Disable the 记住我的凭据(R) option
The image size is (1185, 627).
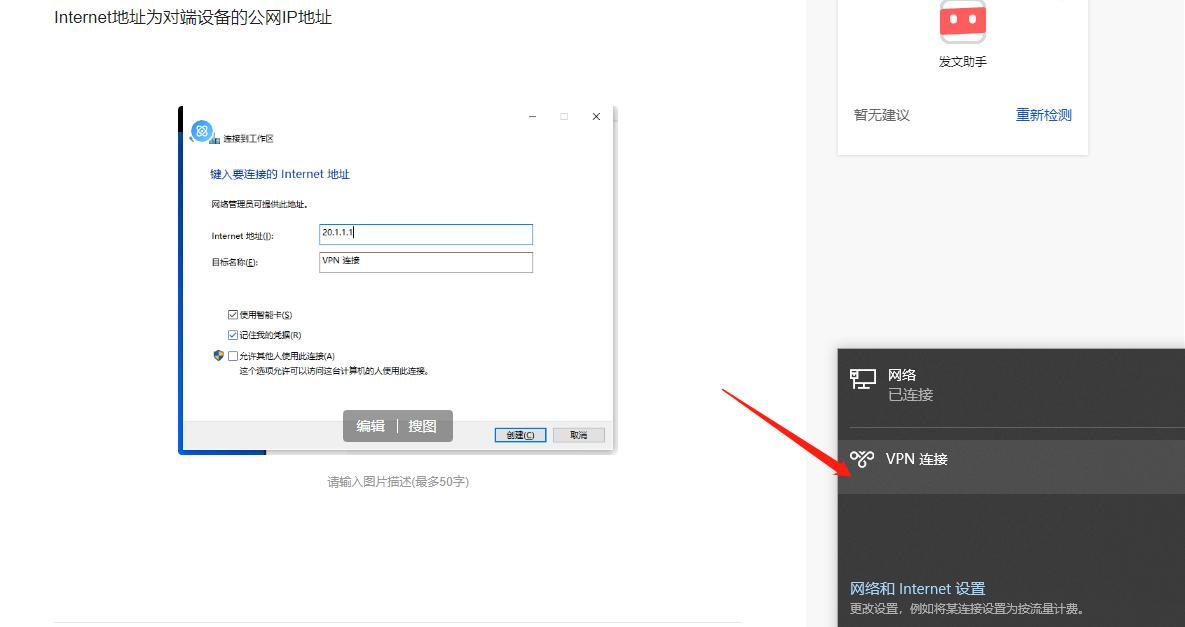[232, 334]
